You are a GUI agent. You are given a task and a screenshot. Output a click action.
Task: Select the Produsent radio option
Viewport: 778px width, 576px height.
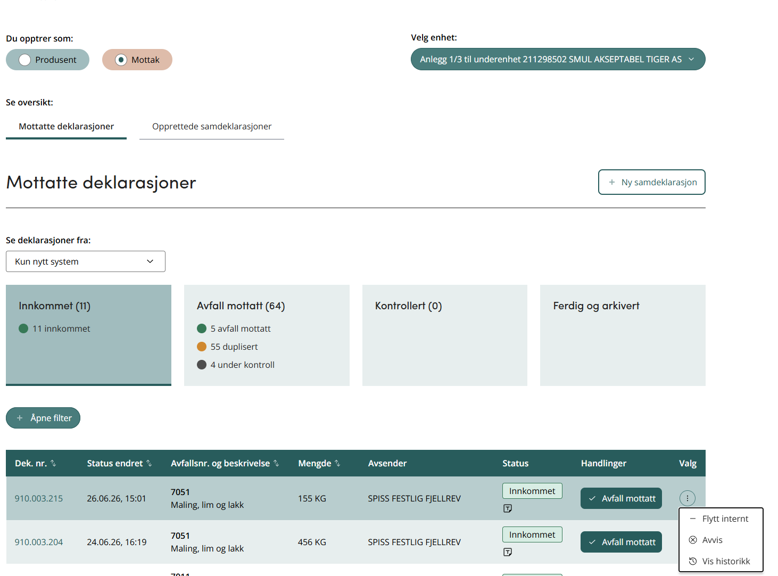pos(48,60)
